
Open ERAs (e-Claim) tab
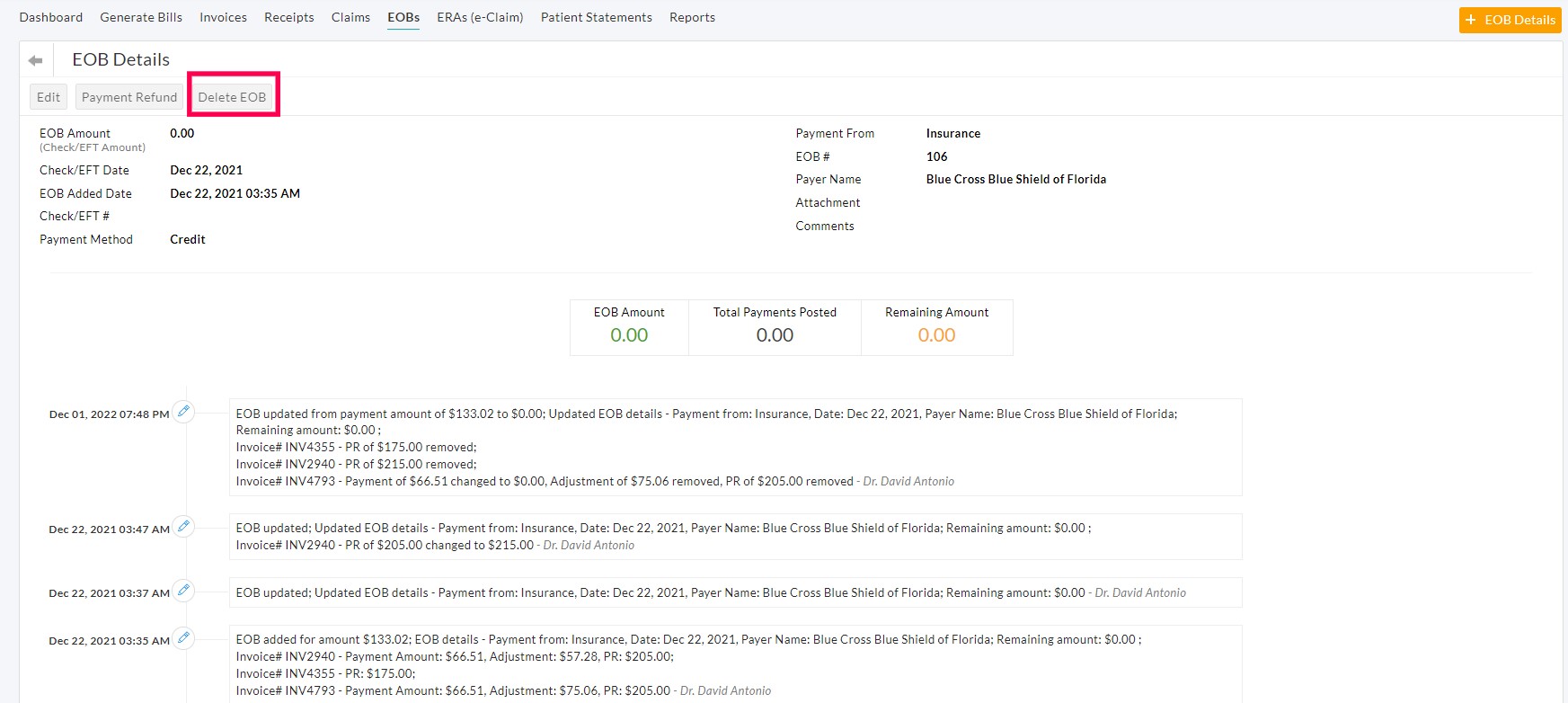pyautogui.click(x=480, y=17)
